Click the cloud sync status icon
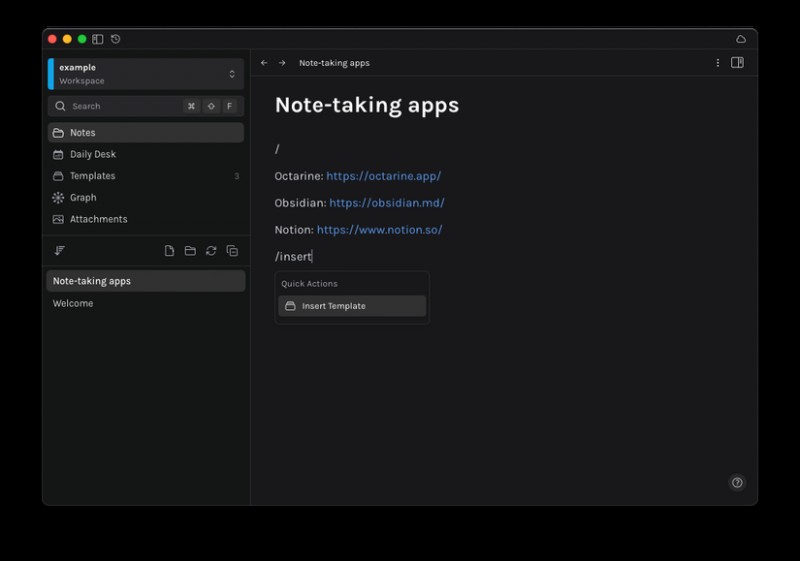Screen dimensions: 800x561 pos(741,39)
